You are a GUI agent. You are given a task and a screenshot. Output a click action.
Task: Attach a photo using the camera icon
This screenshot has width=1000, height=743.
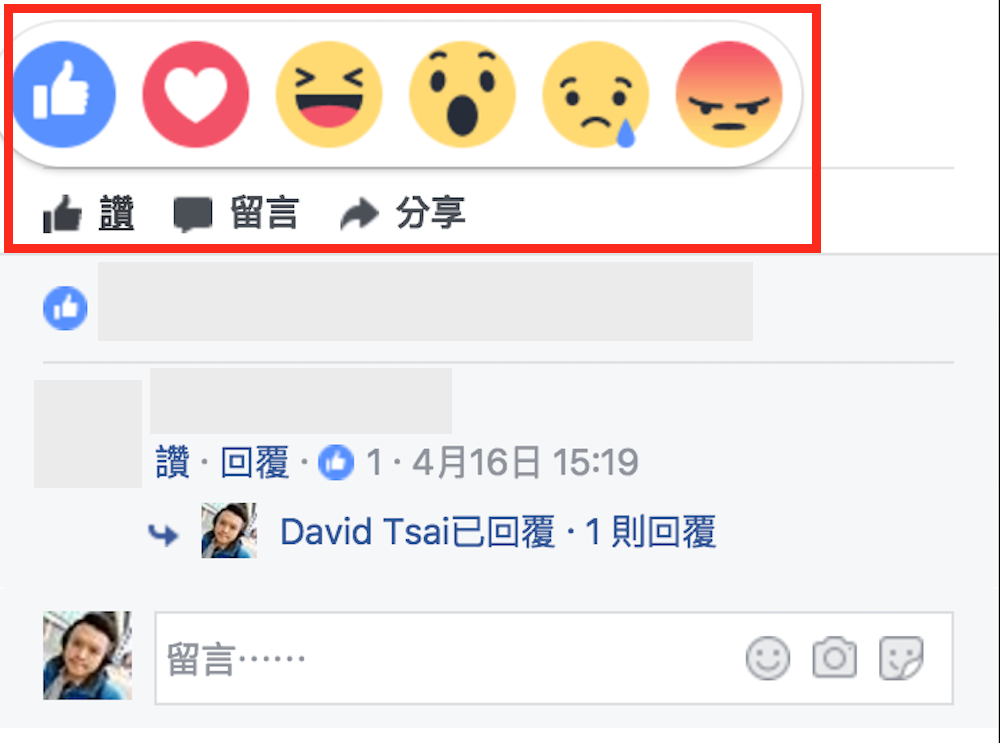click(835, 657)
